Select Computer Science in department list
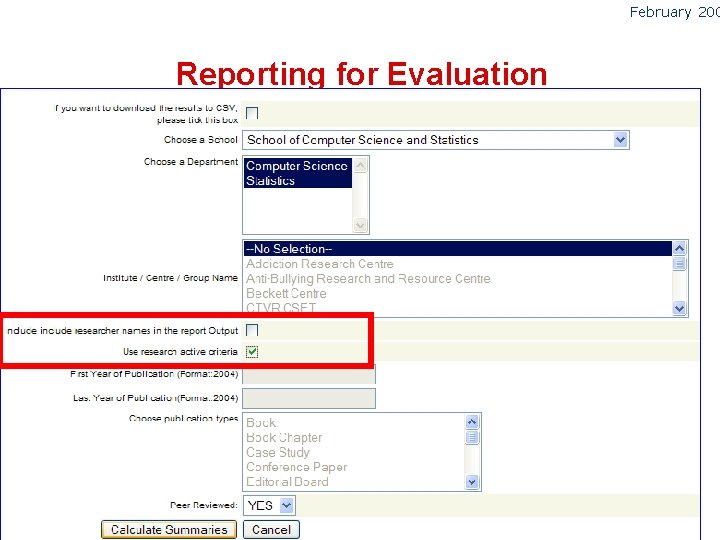Image resolution: width=720 pixels, height=540 pixels. [298, 166]
